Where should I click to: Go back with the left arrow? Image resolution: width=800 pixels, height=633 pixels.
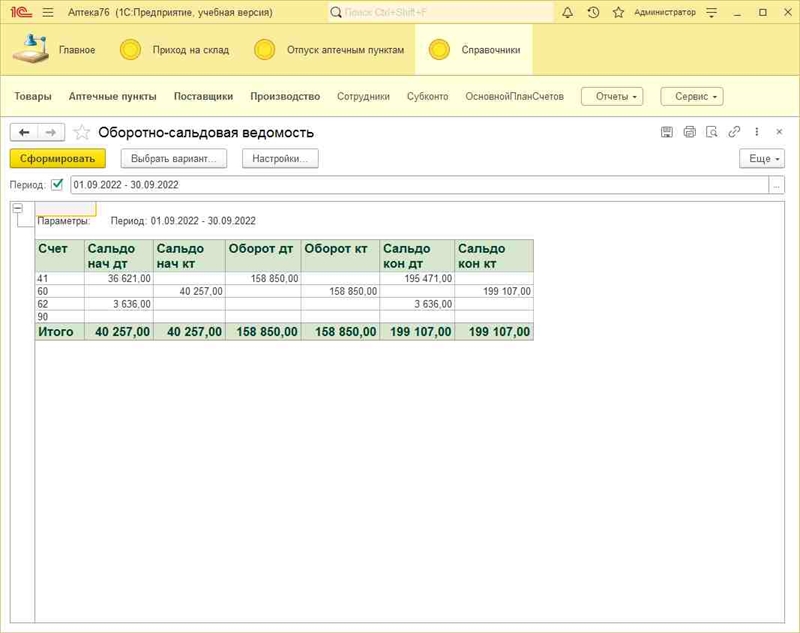click(24, 133)
